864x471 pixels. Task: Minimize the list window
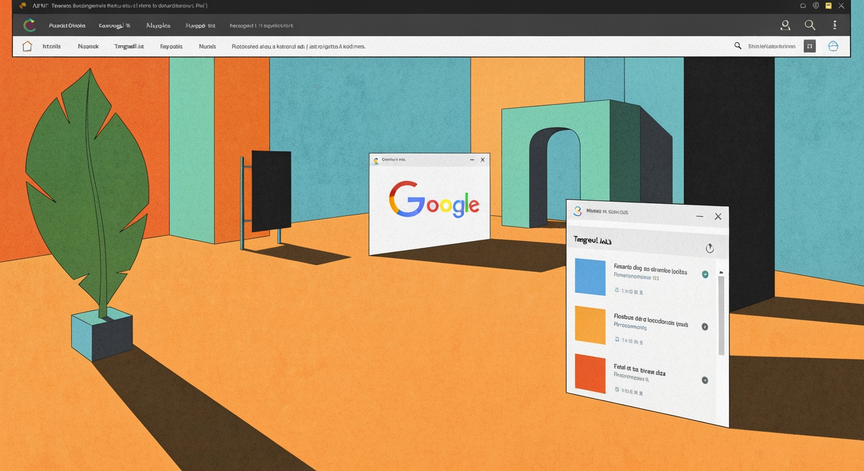699,216
